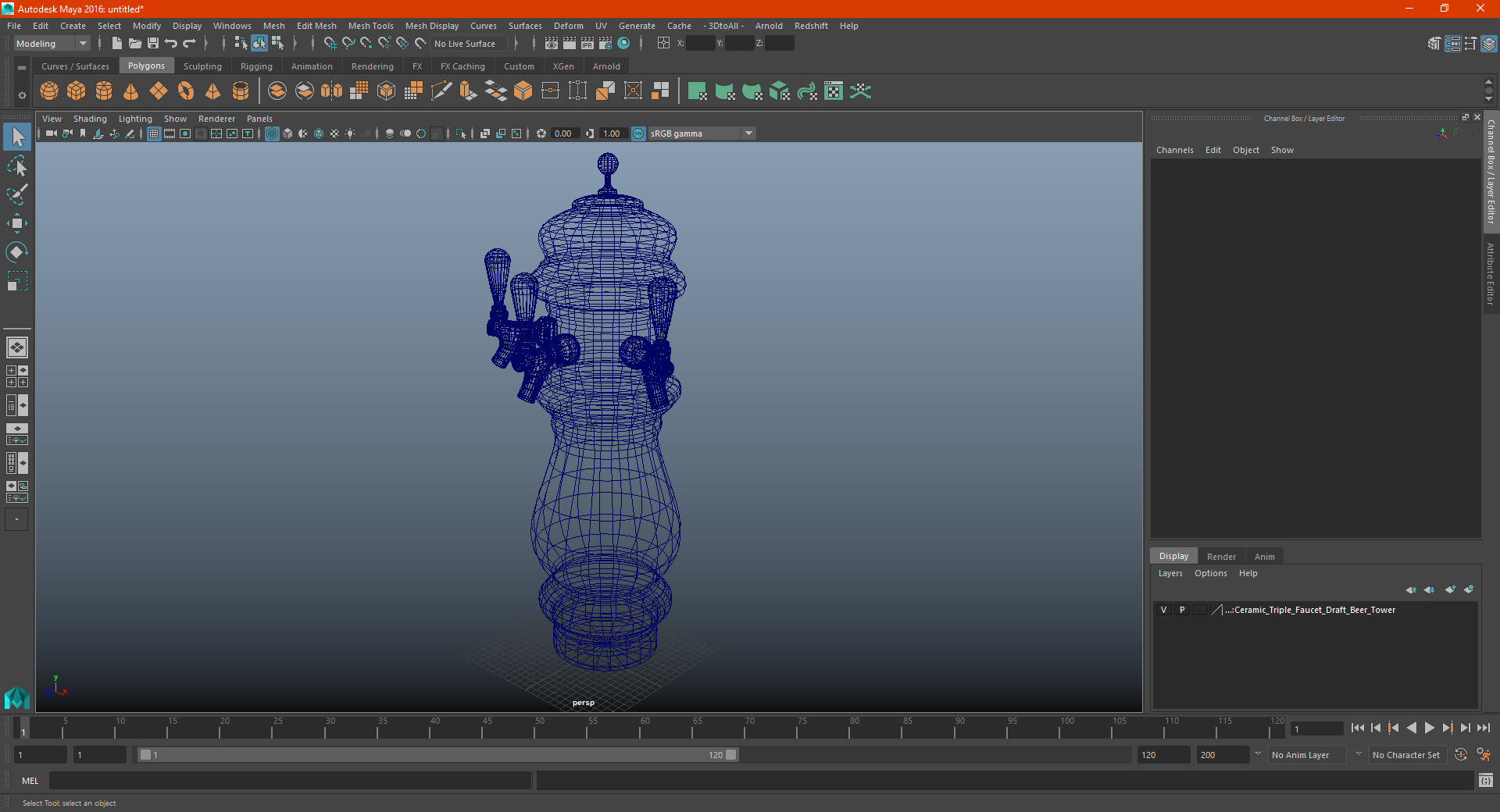The width and height of the screenshot is (1500, 812).
Task: Toggle Snap to Points
Action: (366, 44)
